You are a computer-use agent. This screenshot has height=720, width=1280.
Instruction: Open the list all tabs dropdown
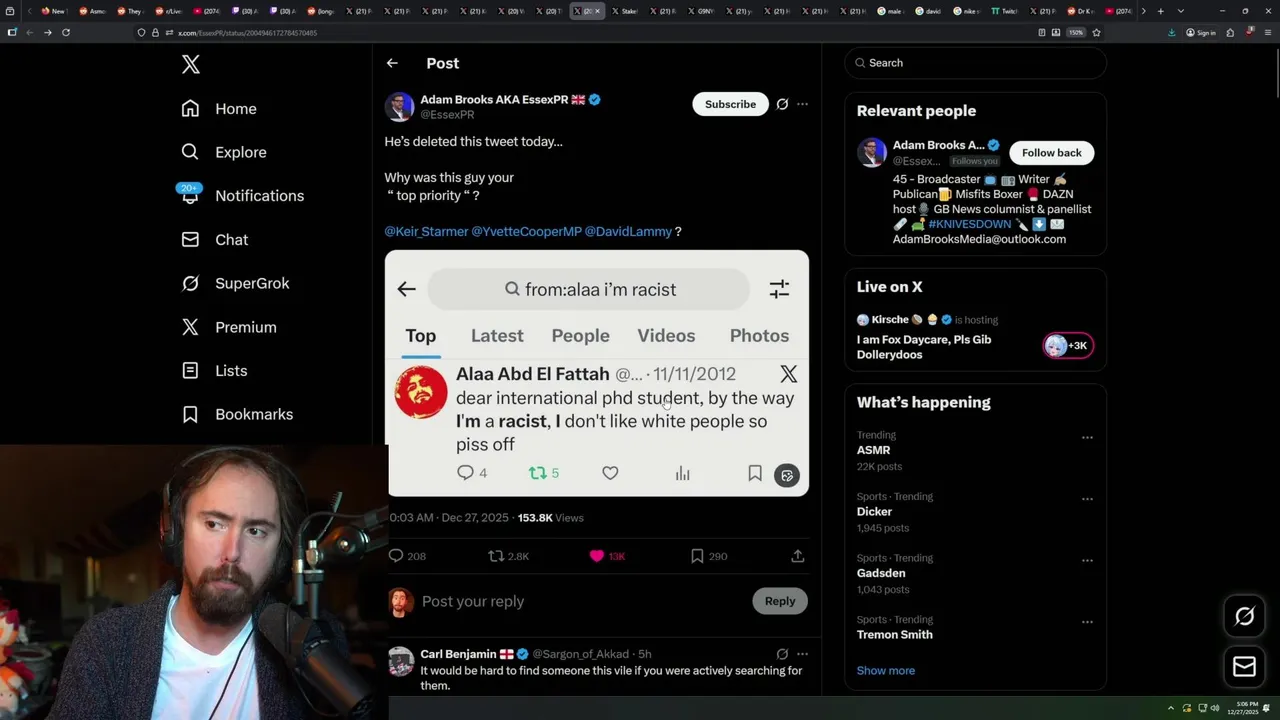(1180, 11)
